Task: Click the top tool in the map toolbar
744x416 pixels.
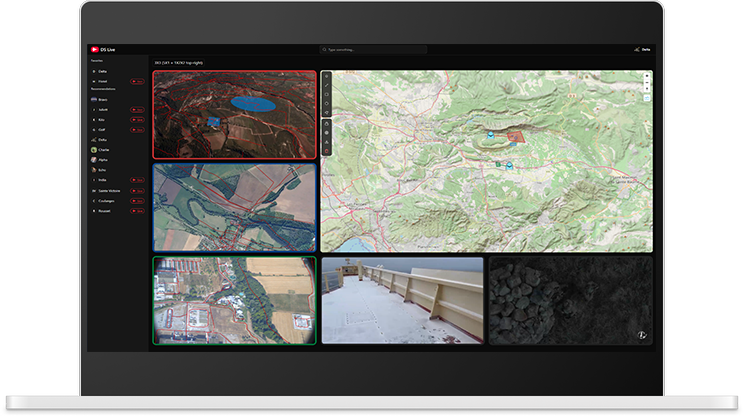Action: pyautogui.click(x=327, y=77)
